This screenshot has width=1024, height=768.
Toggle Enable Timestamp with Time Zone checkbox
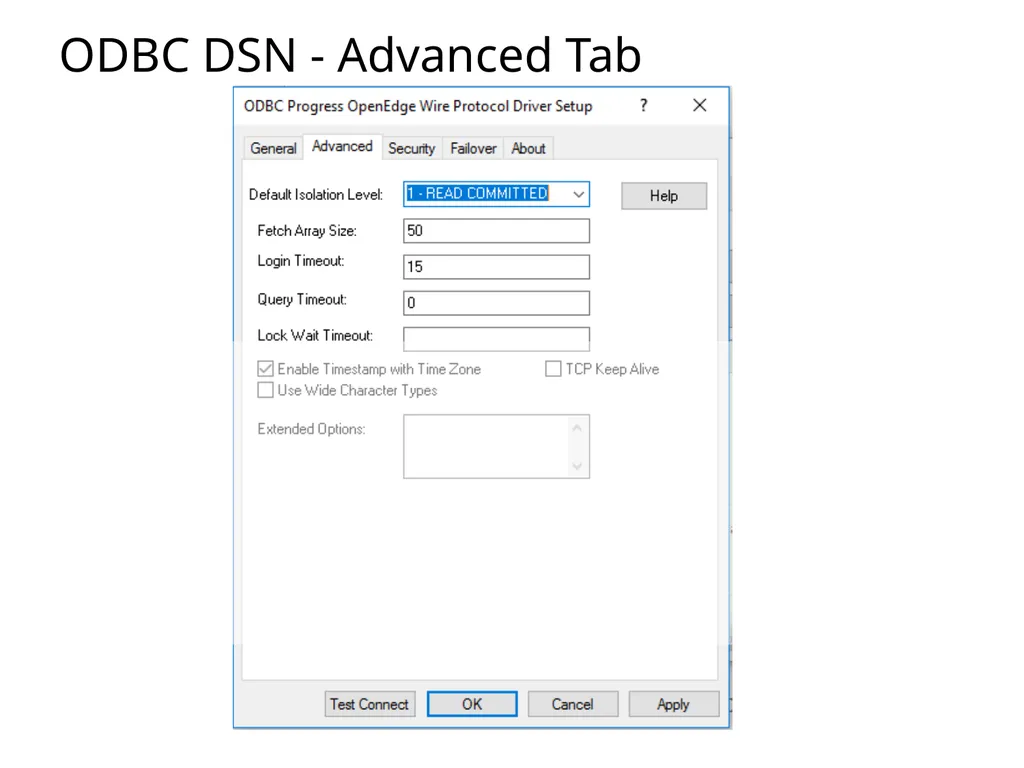click(x=265, y=369)
